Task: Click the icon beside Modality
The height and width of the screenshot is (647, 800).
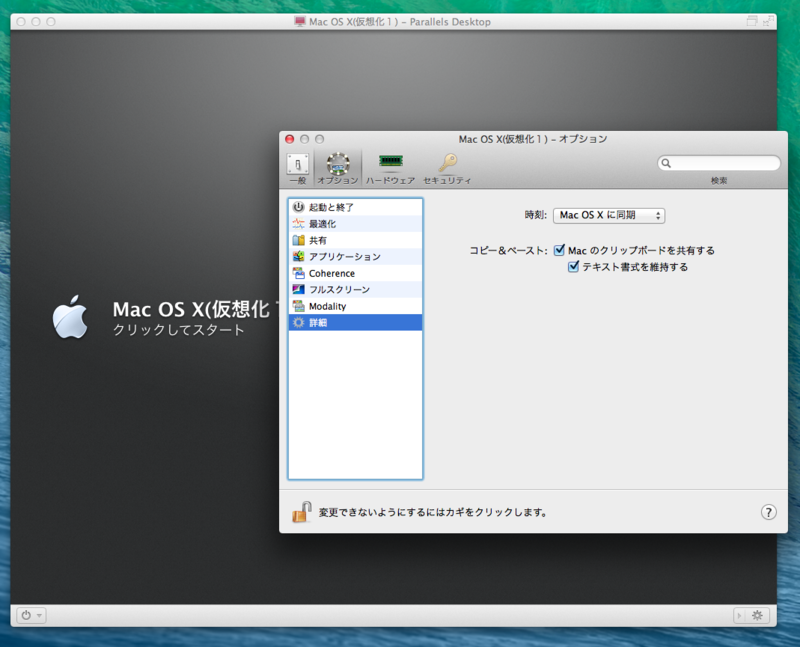Action: (298, 306)
